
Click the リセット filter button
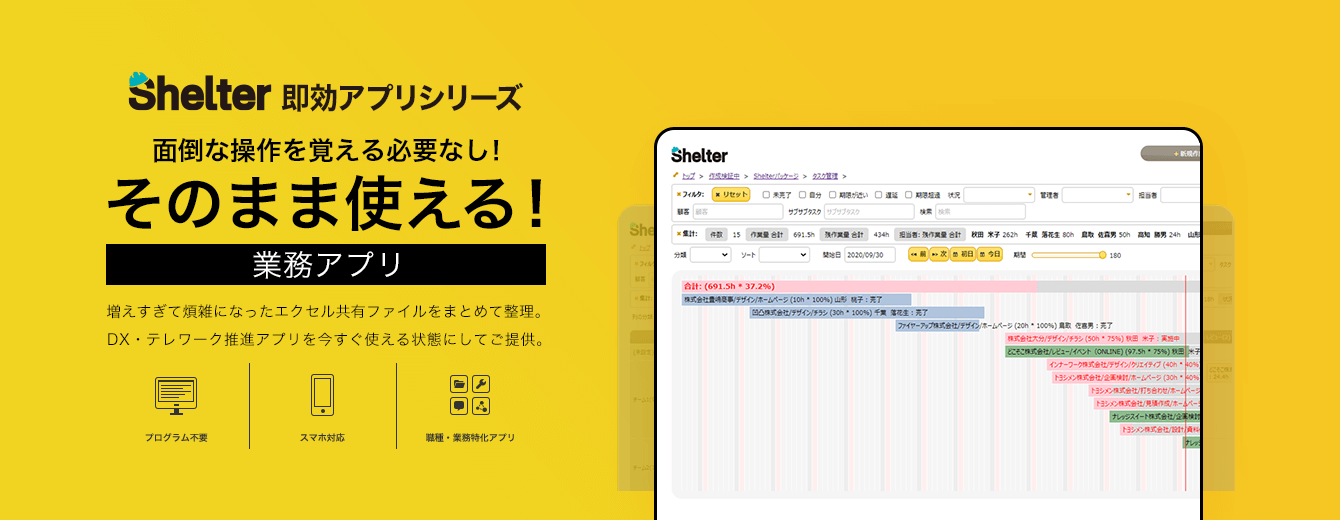click(731, 194)
